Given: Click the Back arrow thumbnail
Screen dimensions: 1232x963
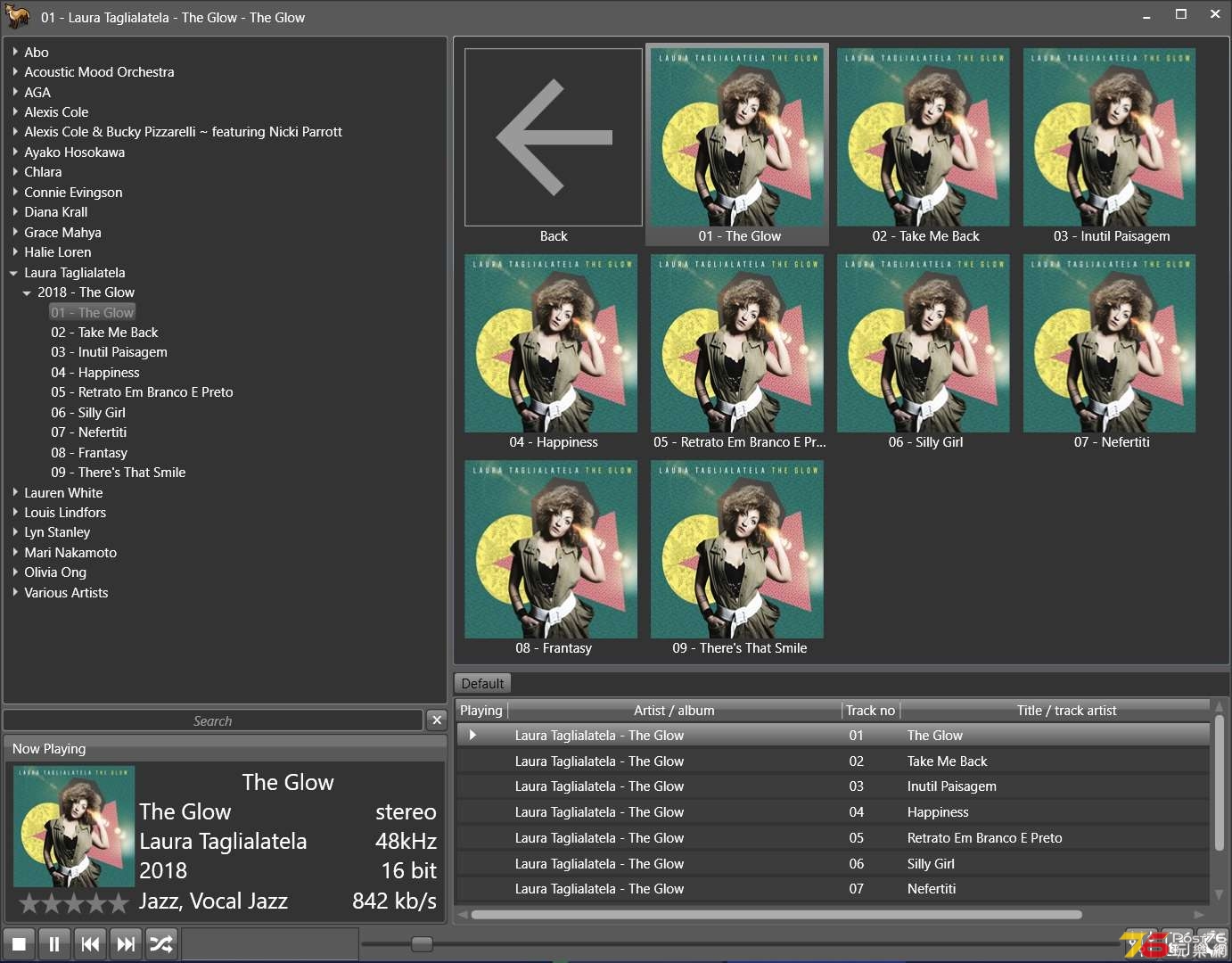Looking at the screenshot, I should (554, 137).
